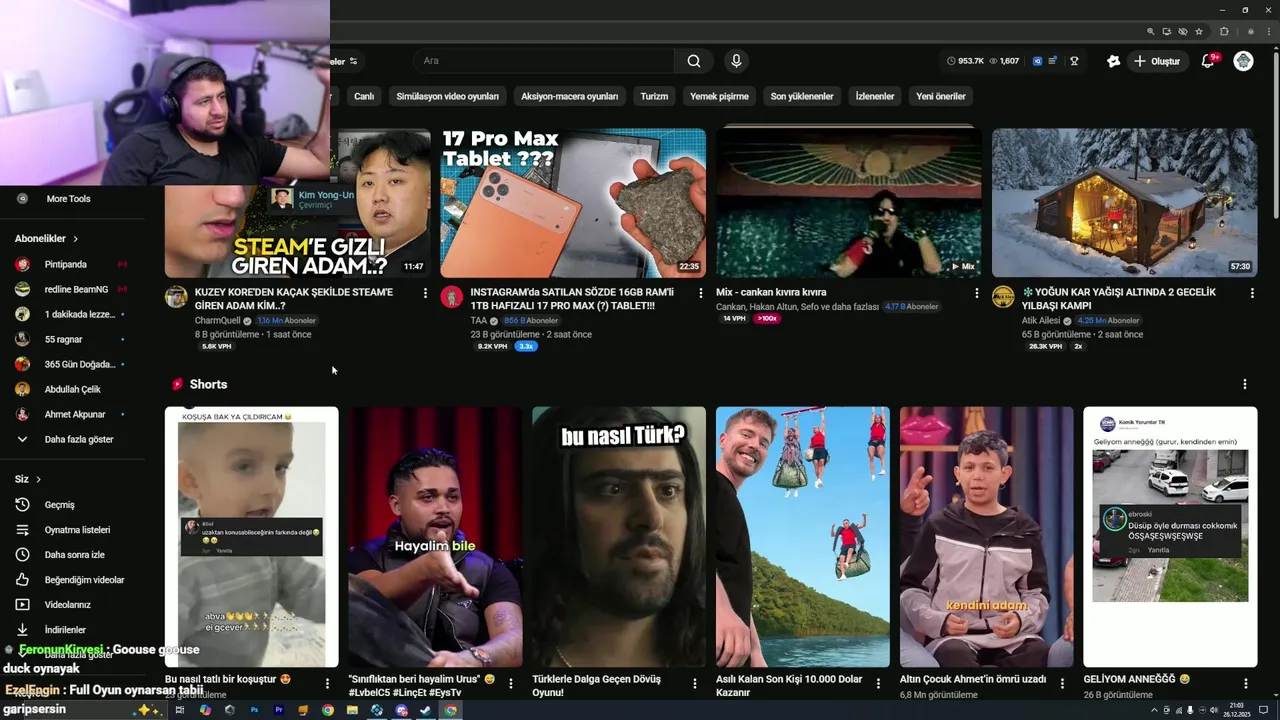Click the TAA channel avatar
The width and height of the screenshot is (1280, 720).
(x=452, y=297)
